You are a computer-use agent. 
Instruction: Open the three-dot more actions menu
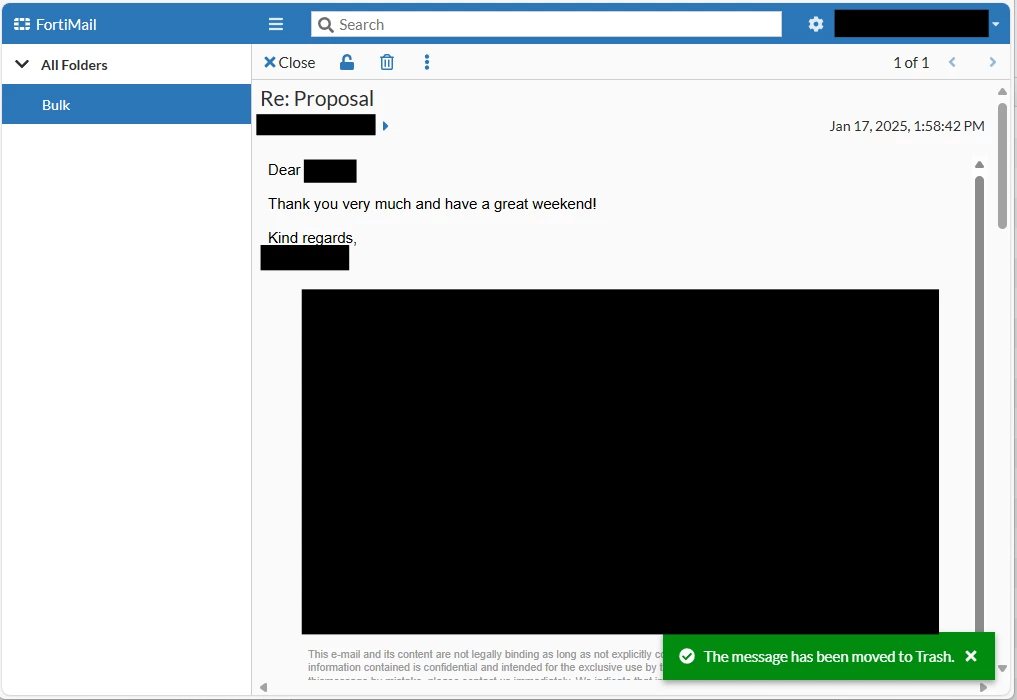[x=427, y=62]
